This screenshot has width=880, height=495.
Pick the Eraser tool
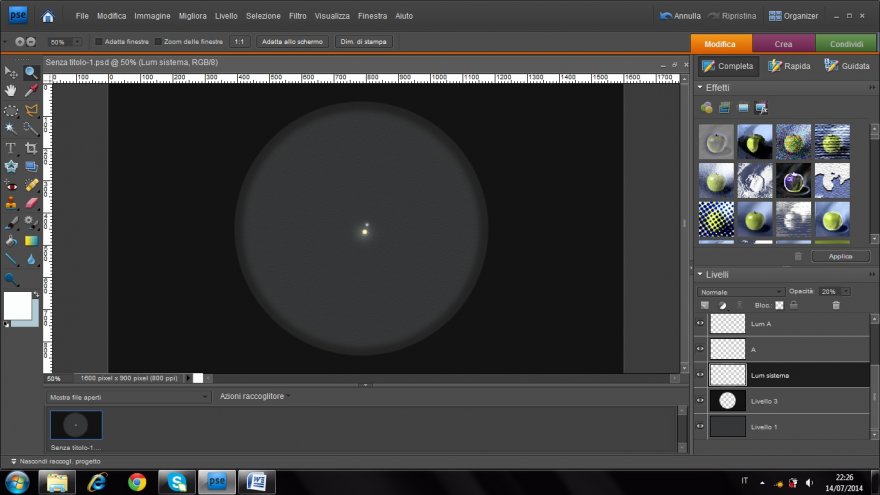tap(31, 203)
